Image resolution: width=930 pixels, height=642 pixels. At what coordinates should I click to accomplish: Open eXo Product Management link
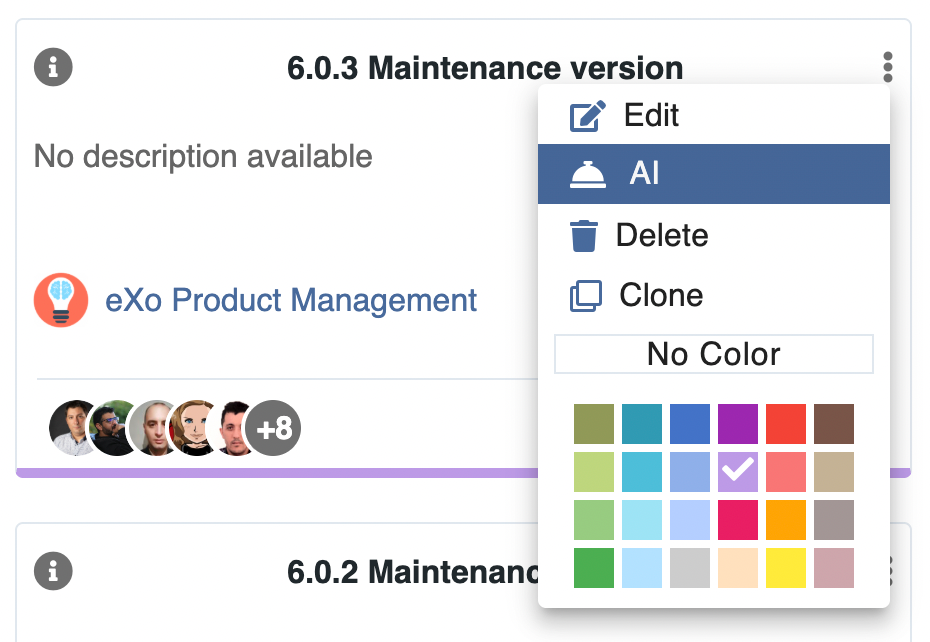(291, 300)
